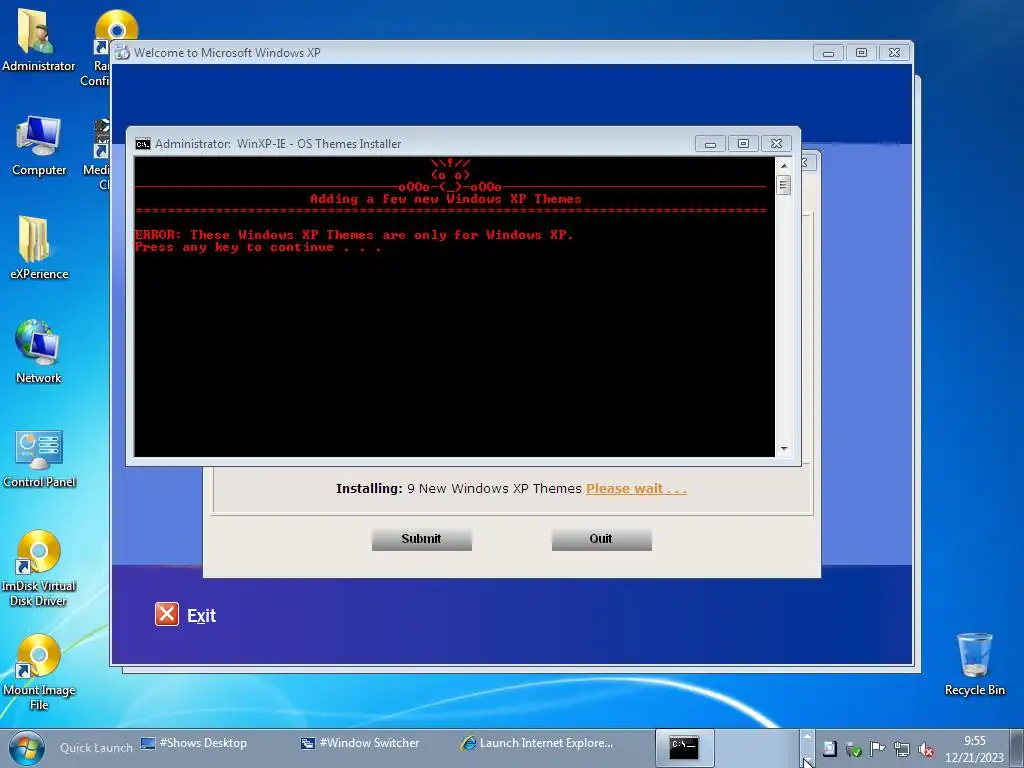Screen dimensions: 1024x768
Task: Maximize the OS Themes Installer console
Action: 743,144
